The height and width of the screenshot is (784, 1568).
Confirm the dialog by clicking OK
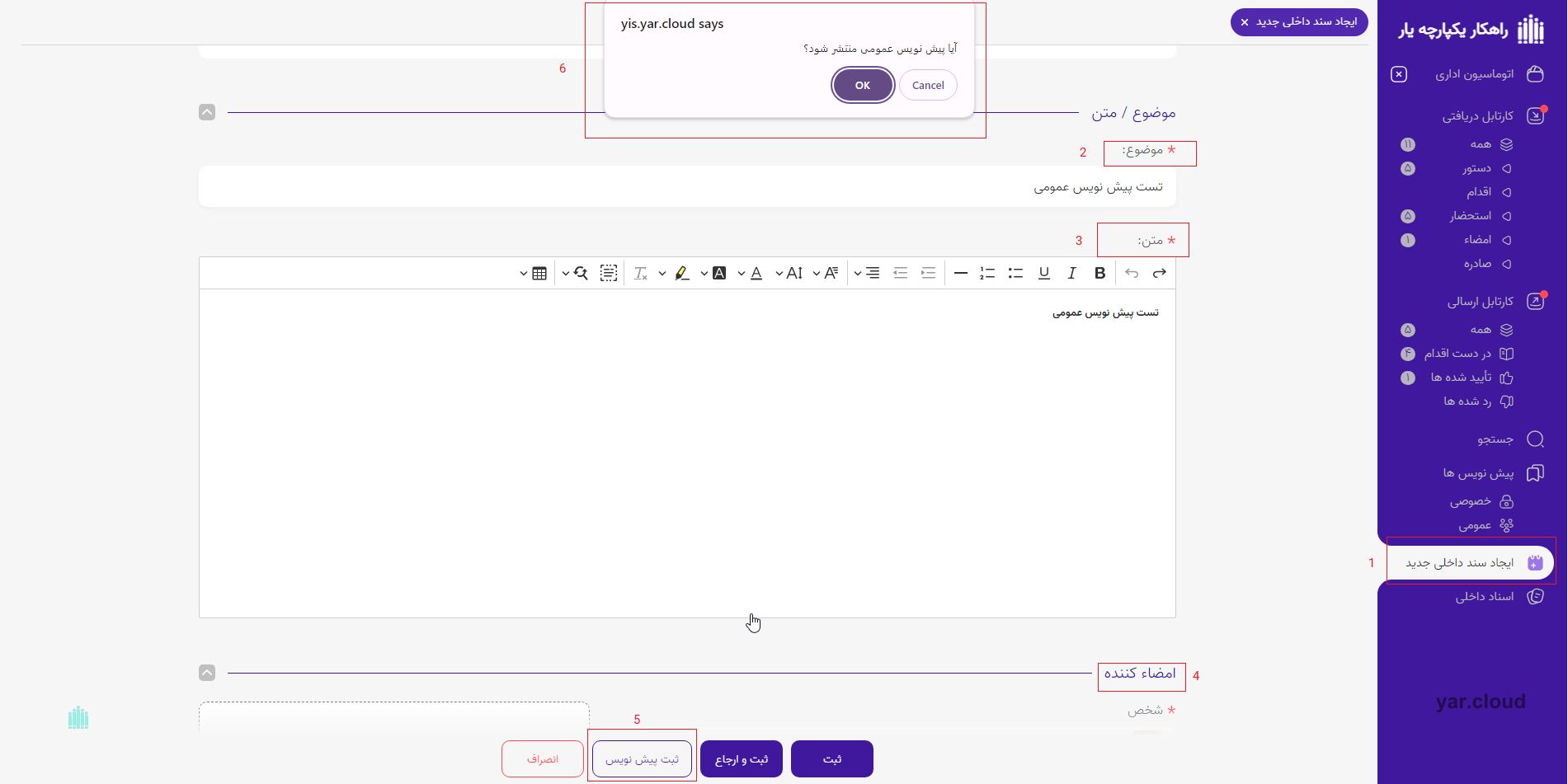(862, 85)
